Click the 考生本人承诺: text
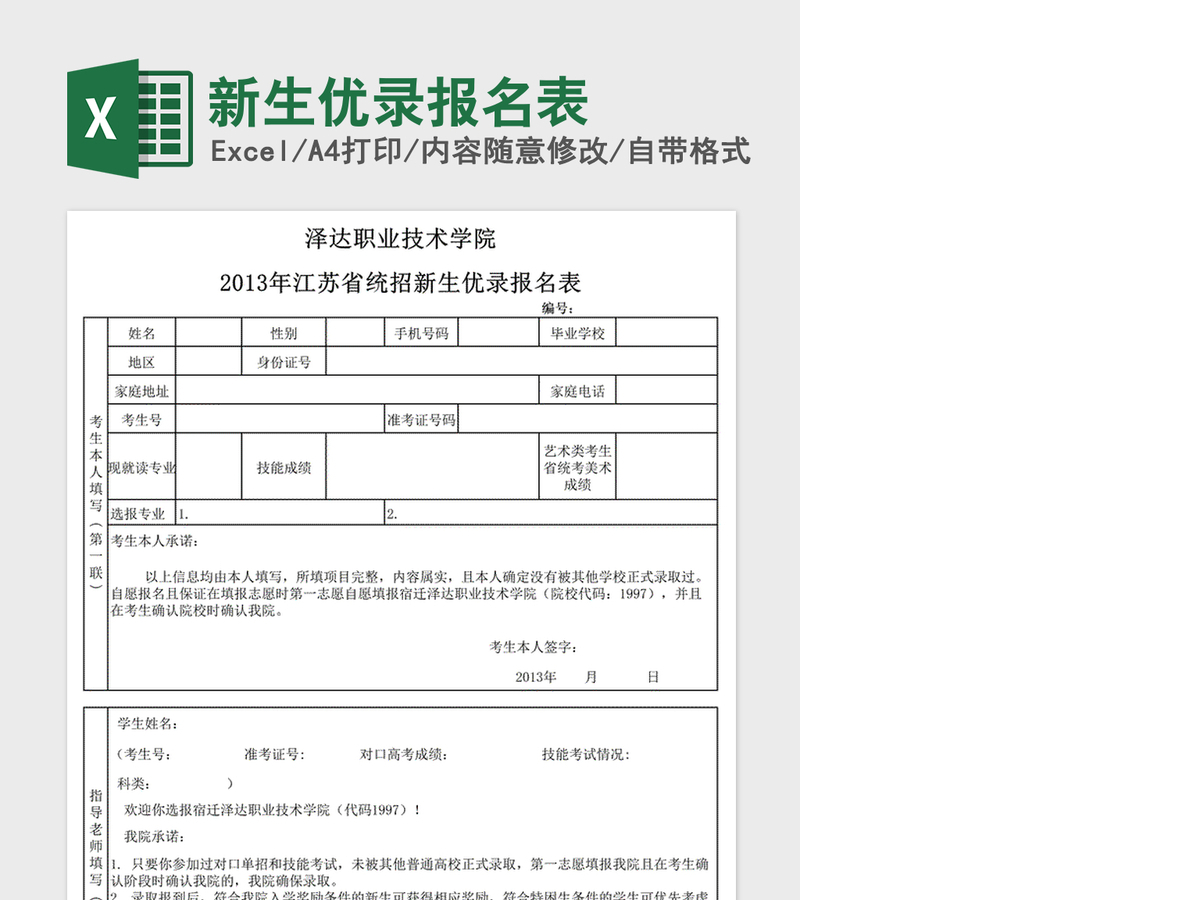 point(155,541)
